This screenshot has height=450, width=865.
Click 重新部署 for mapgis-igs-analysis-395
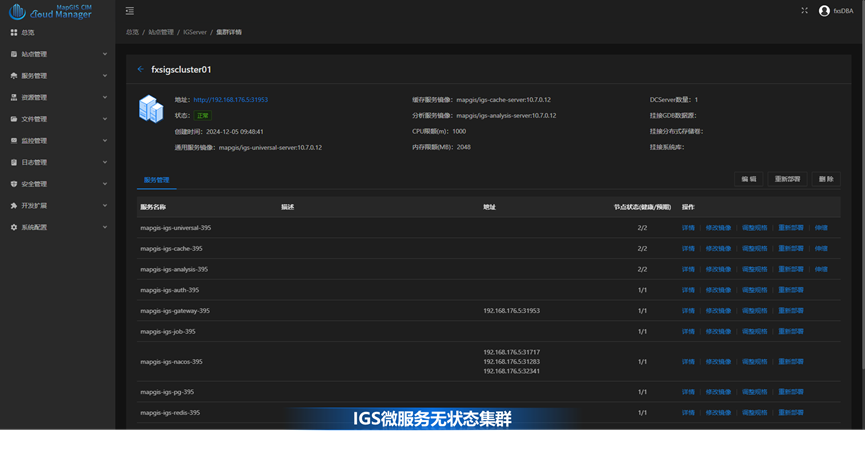pyautogui.click(x=791, y=269)
